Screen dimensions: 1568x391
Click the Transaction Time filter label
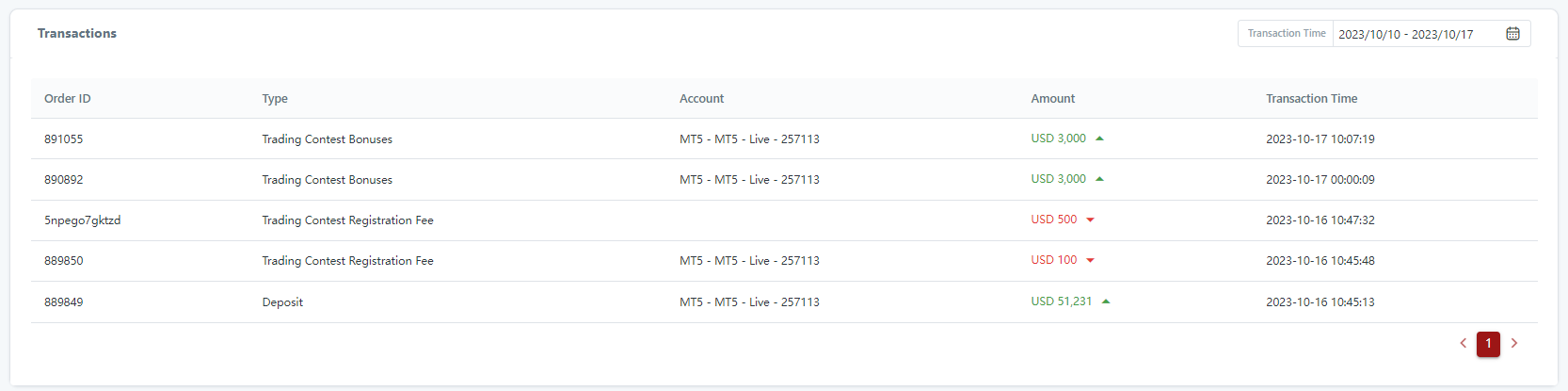[1286, 34]
